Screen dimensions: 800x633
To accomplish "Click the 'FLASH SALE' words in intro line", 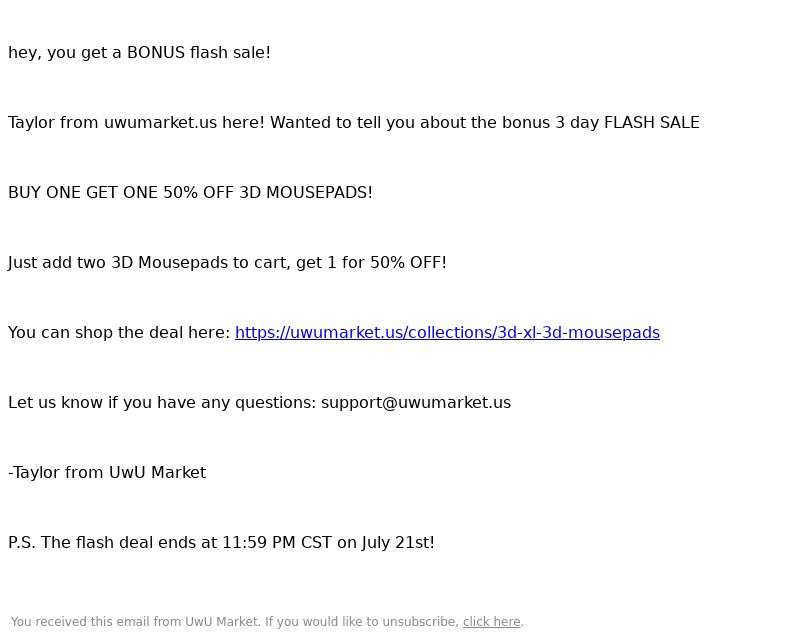I will [x=652, y=123].
